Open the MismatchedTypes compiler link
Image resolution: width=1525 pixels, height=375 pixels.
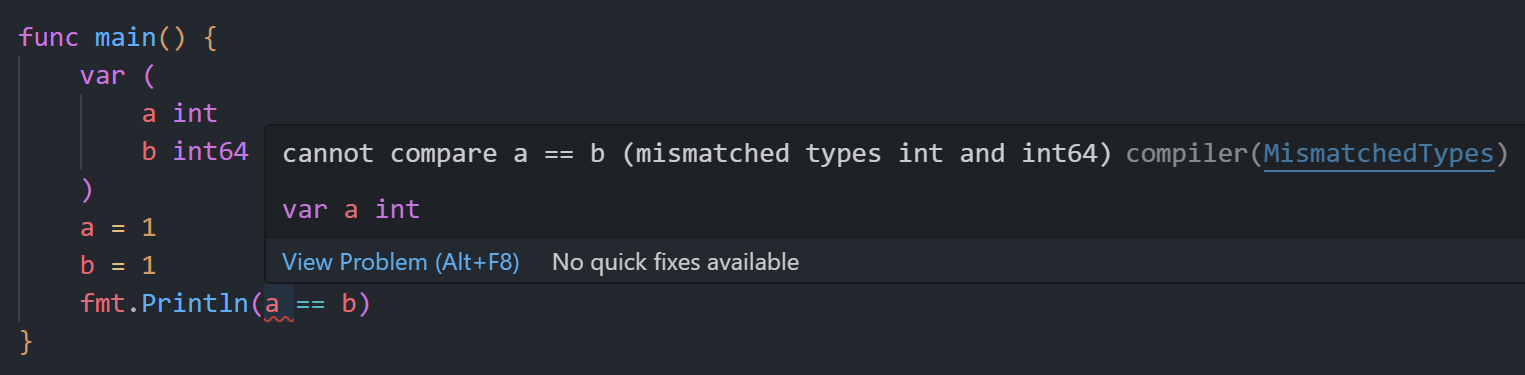coord(1379,154)
